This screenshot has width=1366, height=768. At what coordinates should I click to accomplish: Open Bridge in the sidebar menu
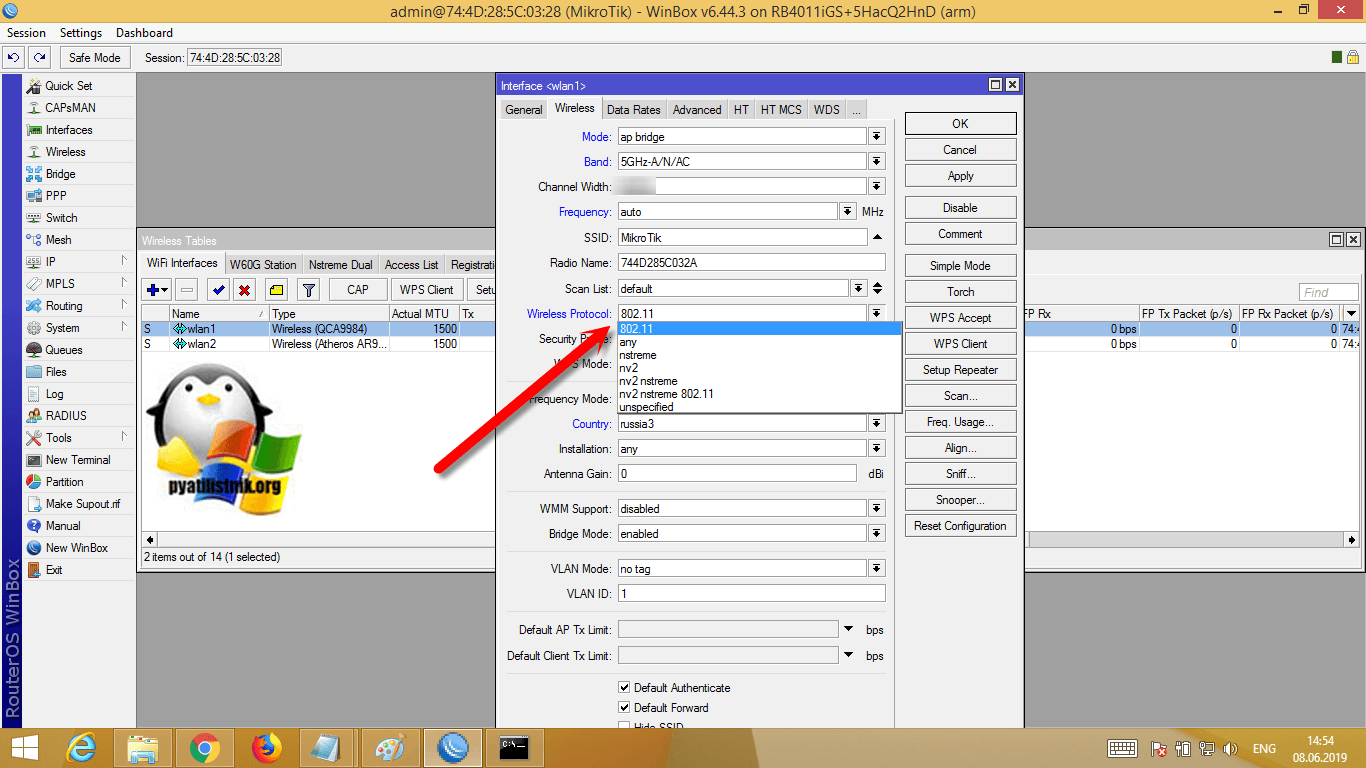[60, 174]
